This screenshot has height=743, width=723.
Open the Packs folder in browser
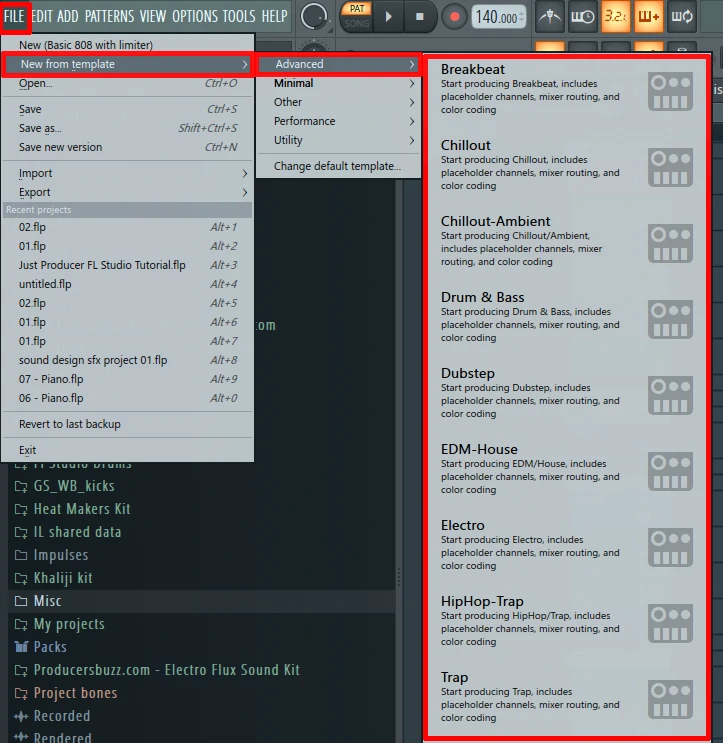pos(201,647)
